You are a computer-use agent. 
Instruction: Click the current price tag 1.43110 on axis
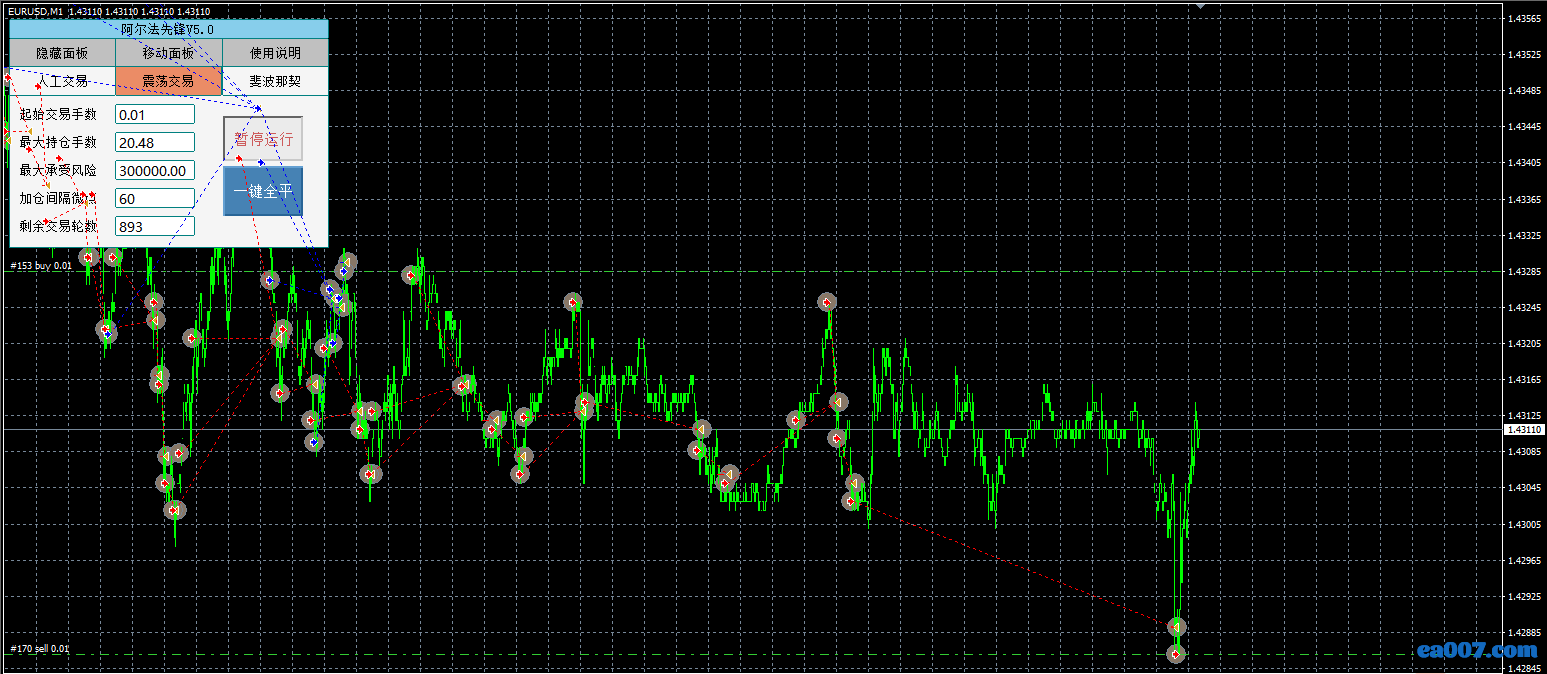(1524, 429)
